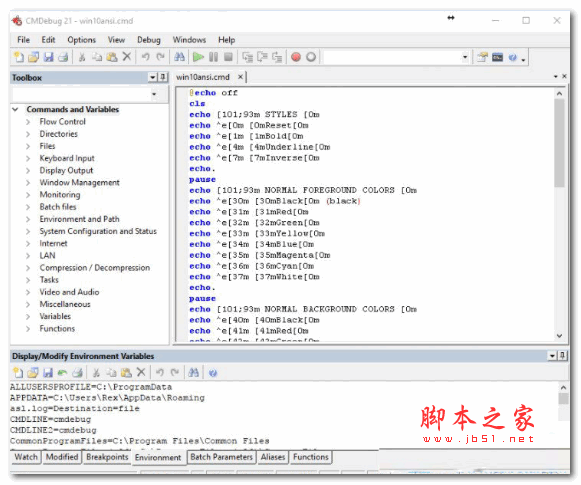Select the Display Output tree item
Viewport: 581px width, 485px height.
pyautogui.click(x=66, y=170)
